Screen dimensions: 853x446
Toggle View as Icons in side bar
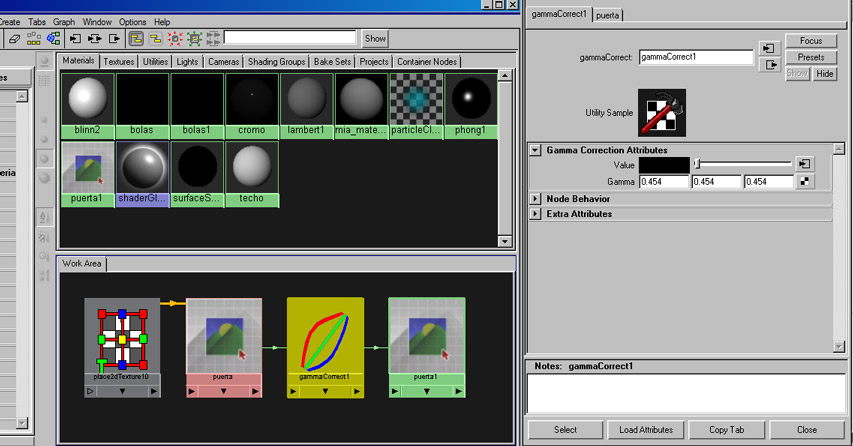[45, 61]
